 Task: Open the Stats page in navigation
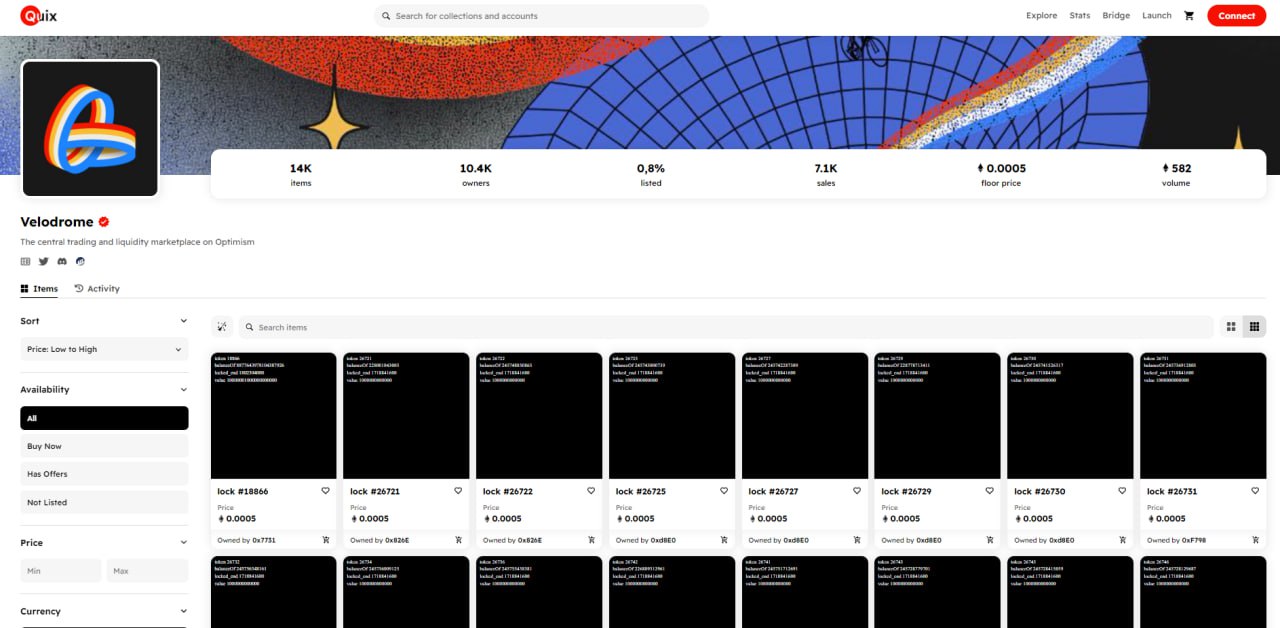pyautogui.click(x=1079, y=16)
